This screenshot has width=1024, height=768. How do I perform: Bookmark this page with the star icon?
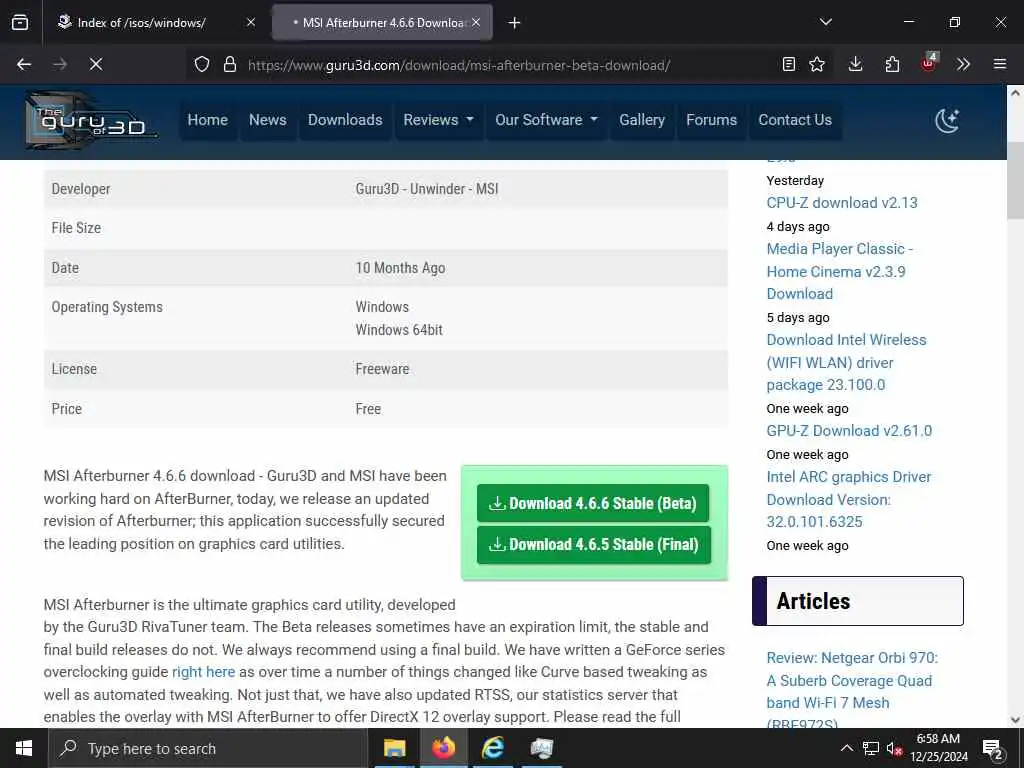coord(817,64)
